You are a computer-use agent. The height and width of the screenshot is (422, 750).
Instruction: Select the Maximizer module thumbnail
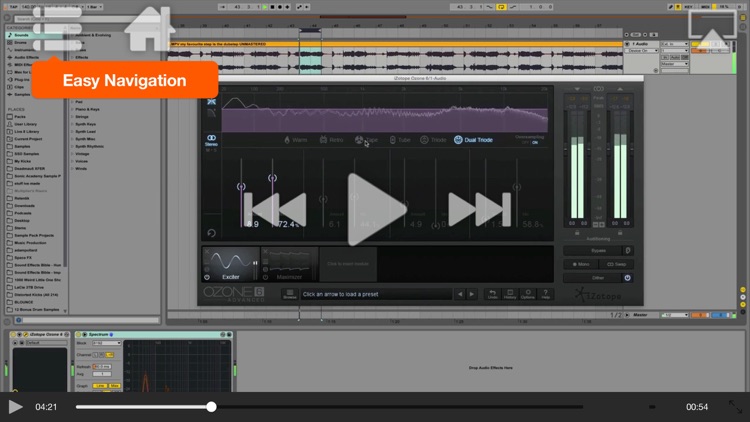click(289, 264)
